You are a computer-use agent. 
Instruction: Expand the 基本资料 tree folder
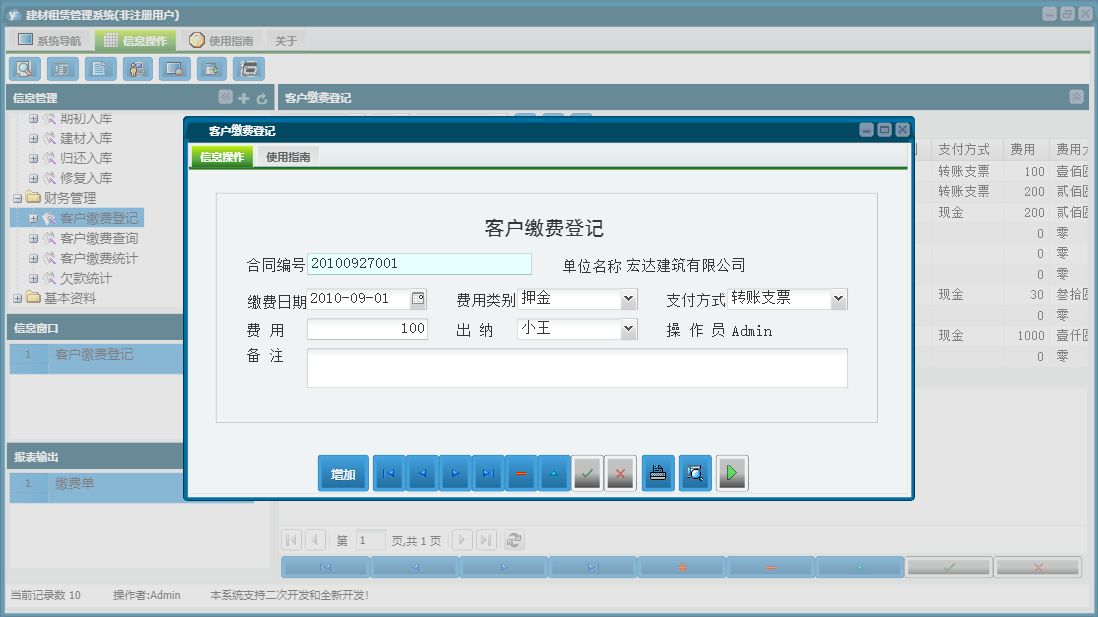click(x=18, y=298)
